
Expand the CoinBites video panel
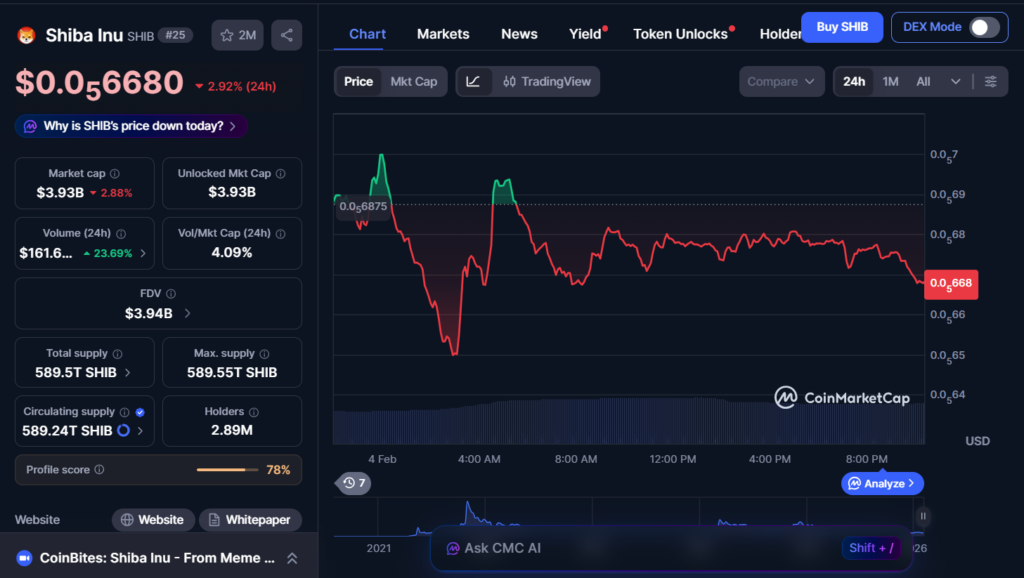[292, 558]
